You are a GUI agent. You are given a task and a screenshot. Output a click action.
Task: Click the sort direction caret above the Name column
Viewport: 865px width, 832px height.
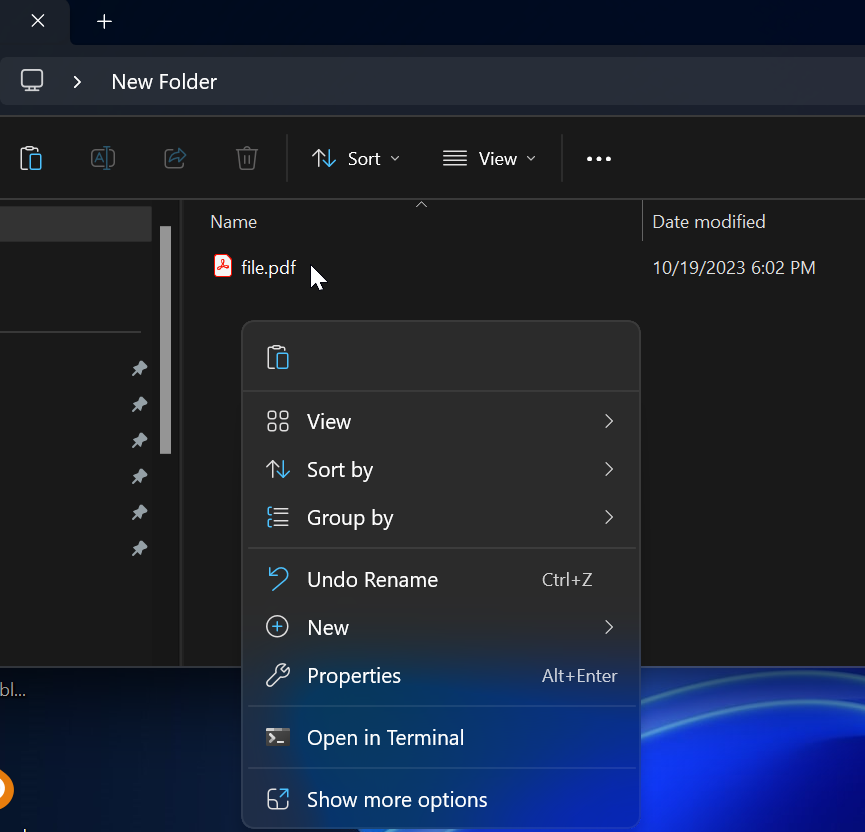[421, 205]
